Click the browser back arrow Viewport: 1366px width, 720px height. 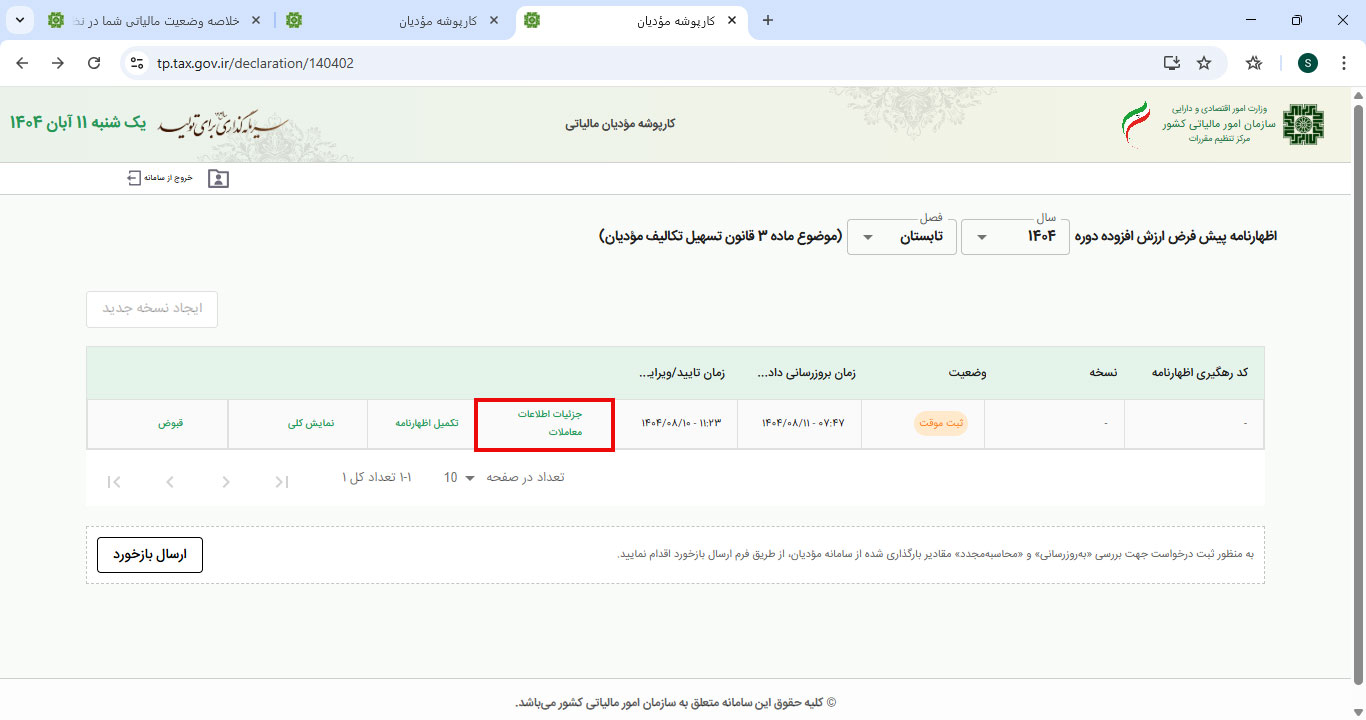point(23,63)
